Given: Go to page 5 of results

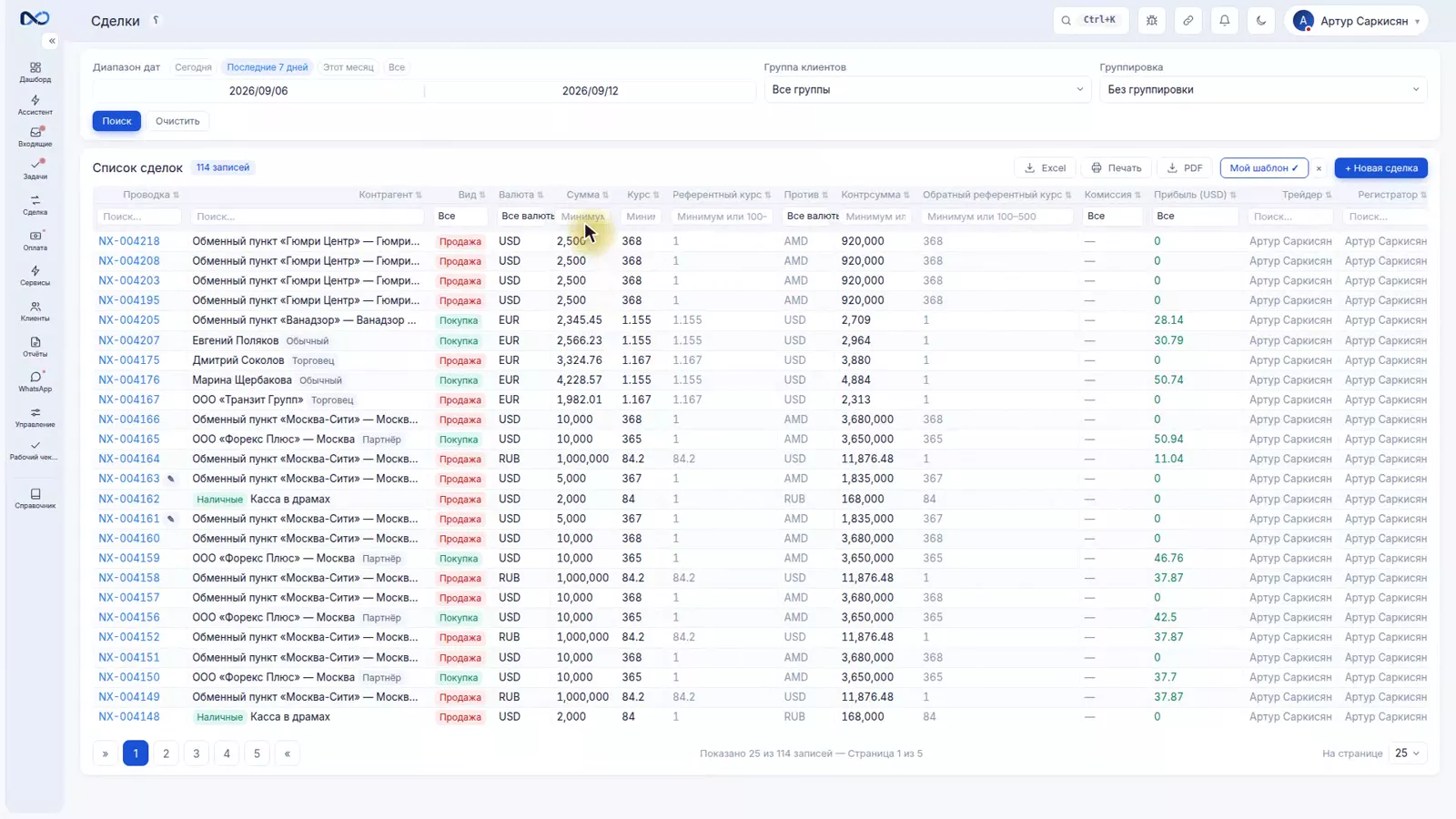Looking at the screenshot, I should tap(257, 753).
